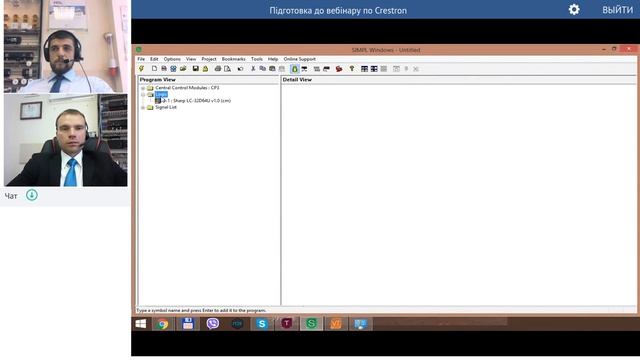Paste using the clipboard toolbar icon

[272, 69]
